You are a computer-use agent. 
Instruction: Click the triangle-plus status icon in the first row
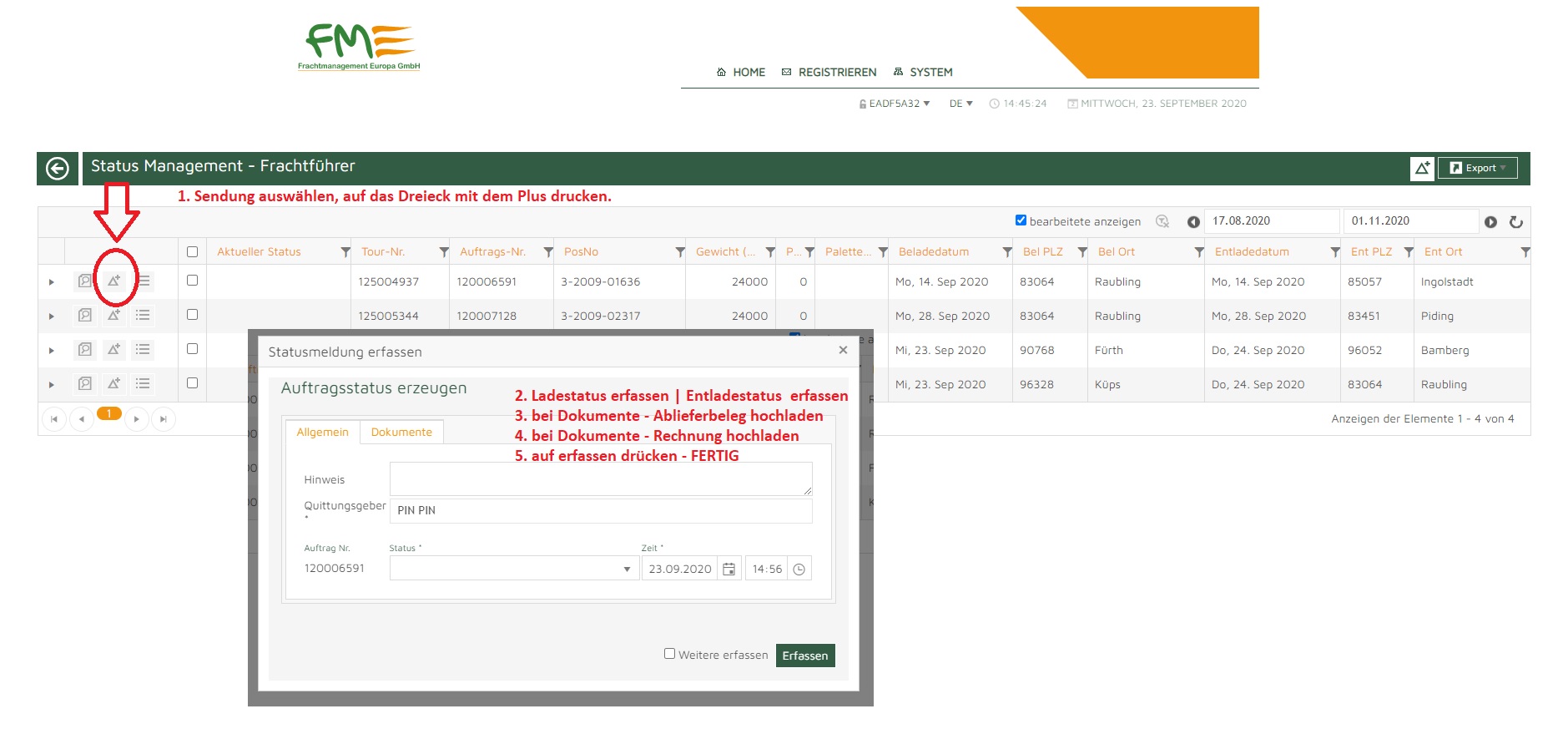point(114,281)
